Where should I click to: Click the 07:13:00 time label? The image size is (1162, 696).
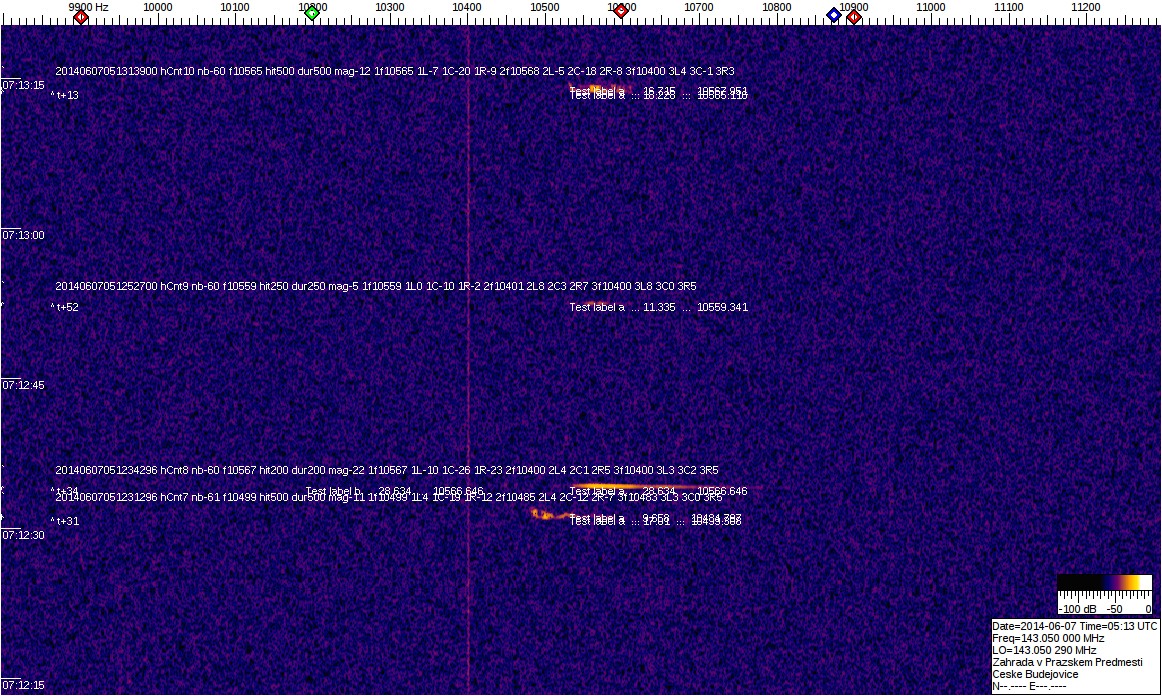point(24,236)
